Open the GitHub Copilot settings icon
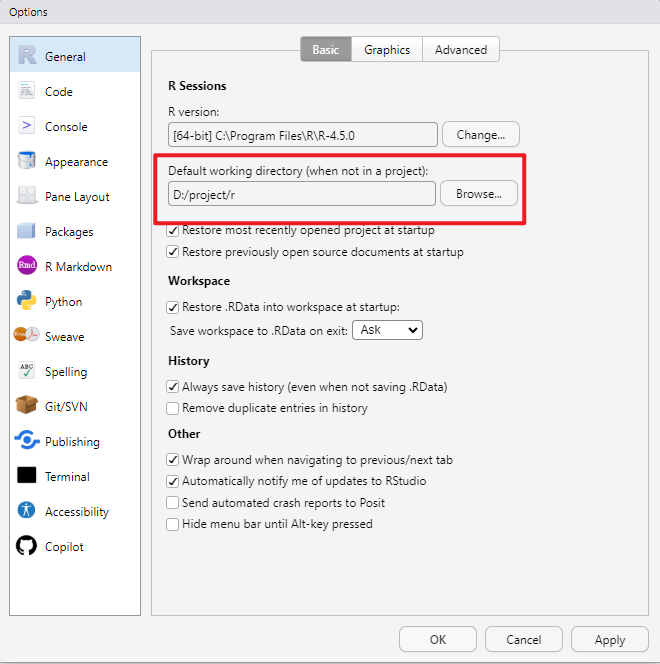 tap(27, 547)
